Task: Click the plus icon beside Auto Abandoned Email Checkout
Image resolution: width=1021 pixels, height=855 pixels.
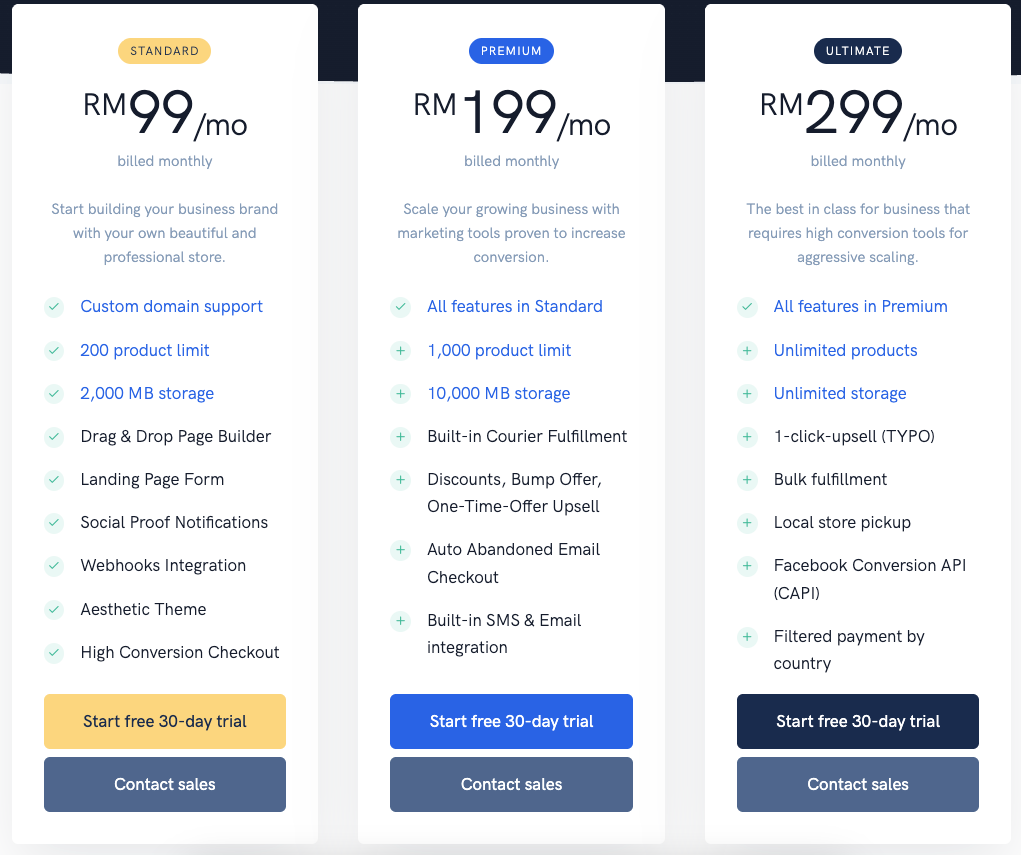Action: pos(401,550)
